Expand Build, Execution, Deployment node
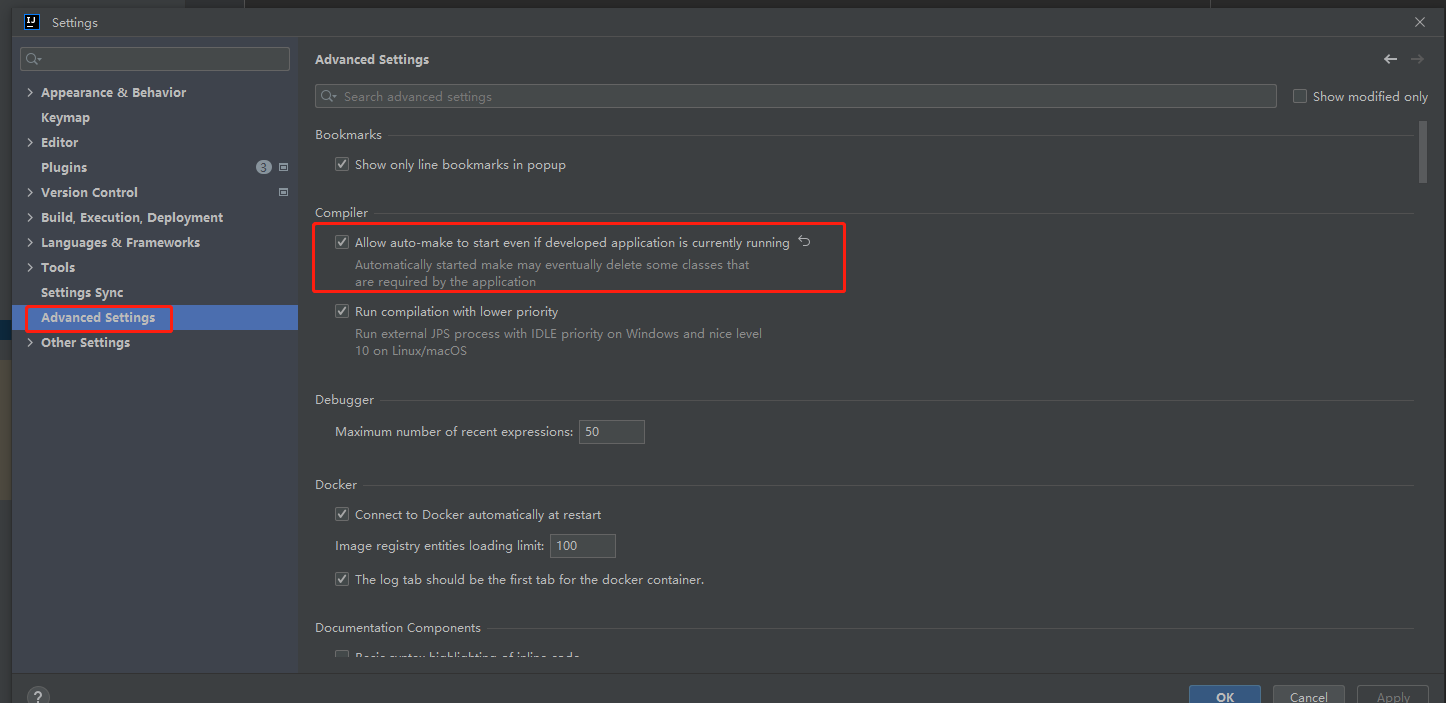 click(30, 217)
